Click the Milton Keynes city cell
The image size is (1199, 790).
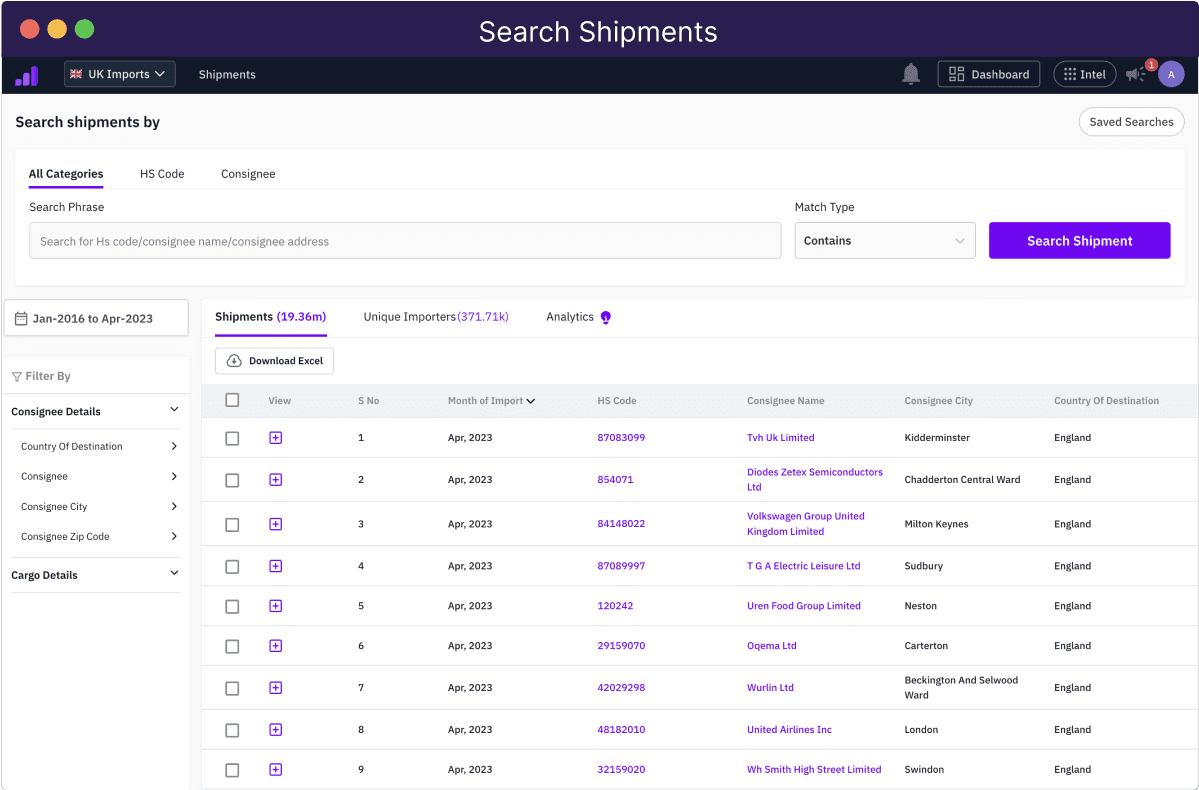936,524
